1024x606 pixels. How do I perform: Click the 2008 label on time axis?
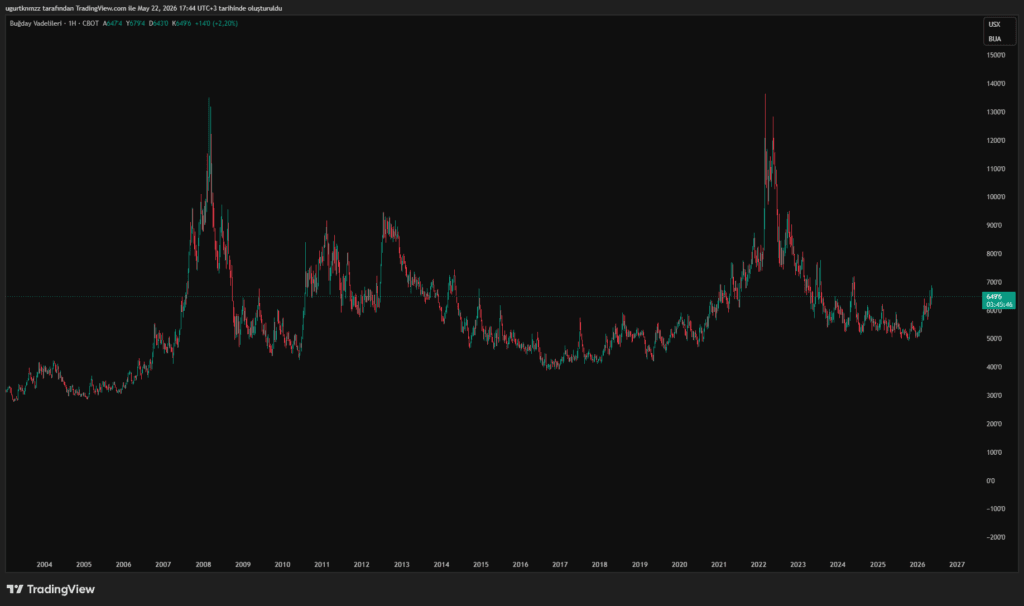coord(203,565)
